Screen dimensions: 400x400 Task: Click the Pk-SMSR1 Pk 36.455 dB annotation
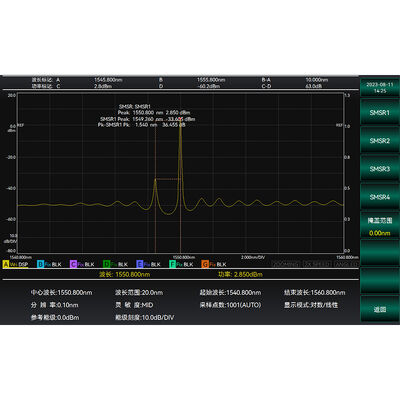coord(141,125)
